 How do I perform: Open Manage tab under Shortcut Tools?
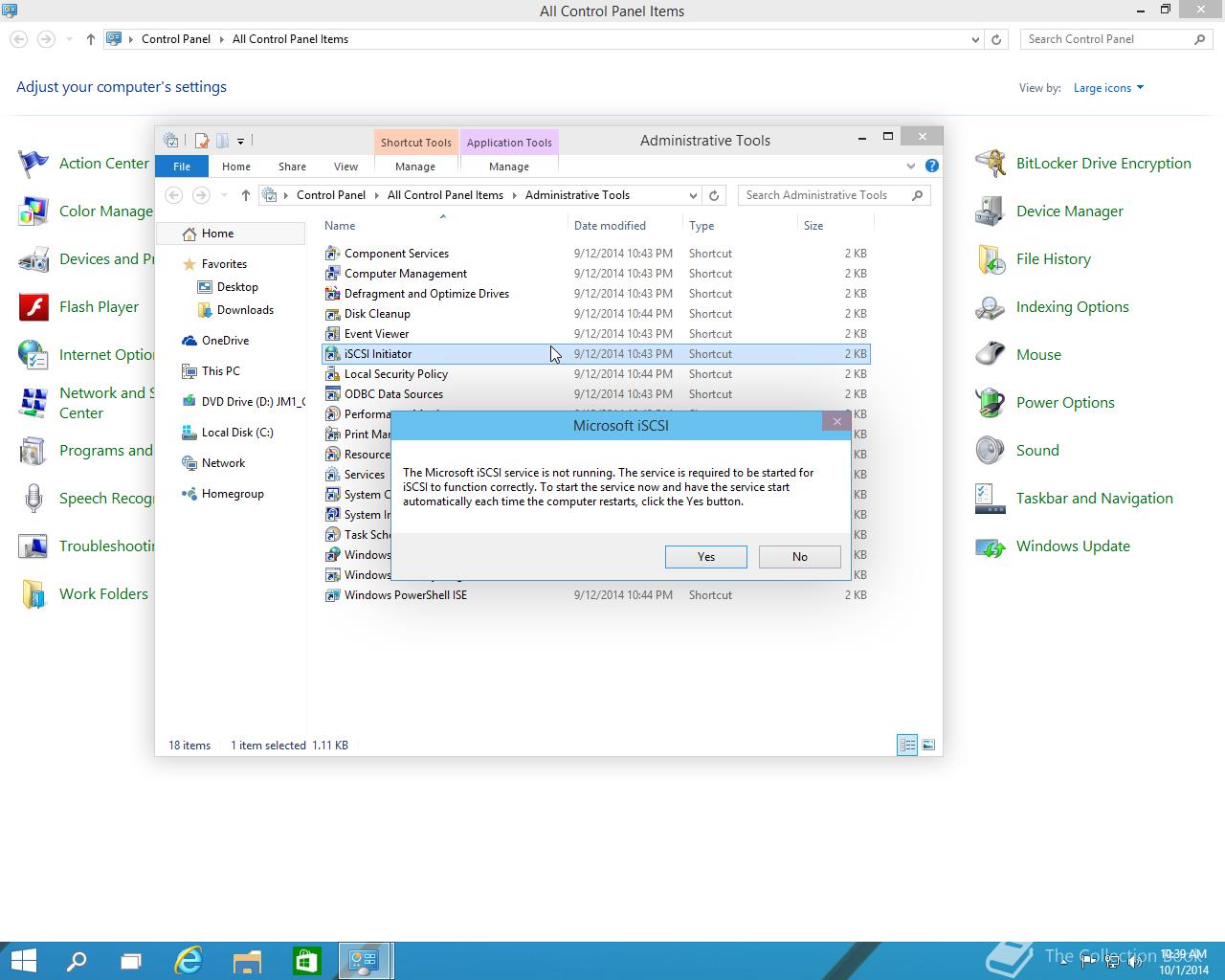(x=415, y=167)
